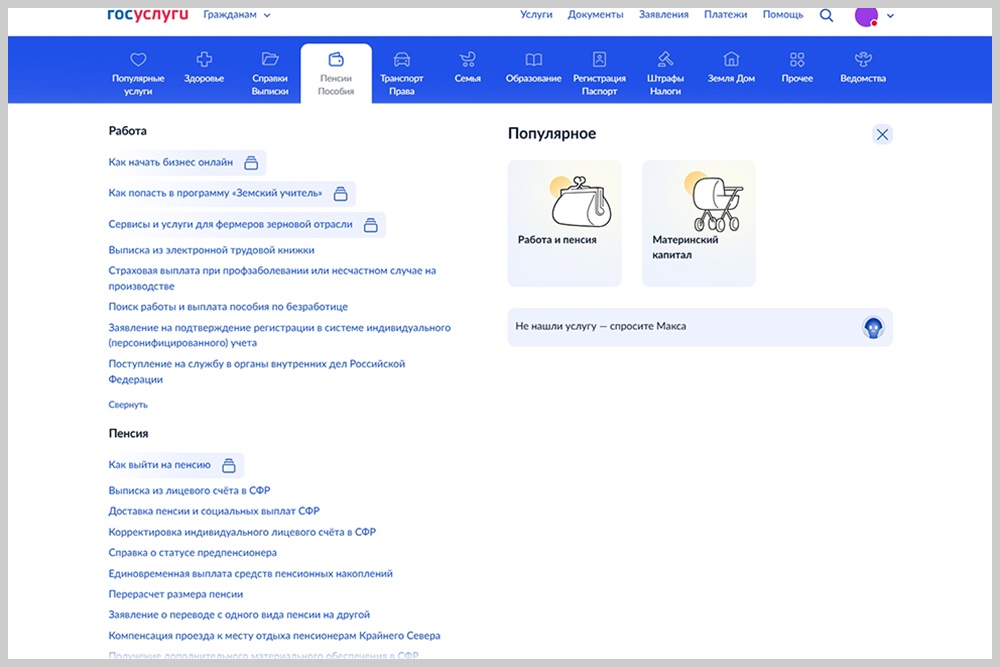The image size is (1000, 667).
Task: Click the icon beside Как начать бизнес онлайн
Action: coord(251,163)
